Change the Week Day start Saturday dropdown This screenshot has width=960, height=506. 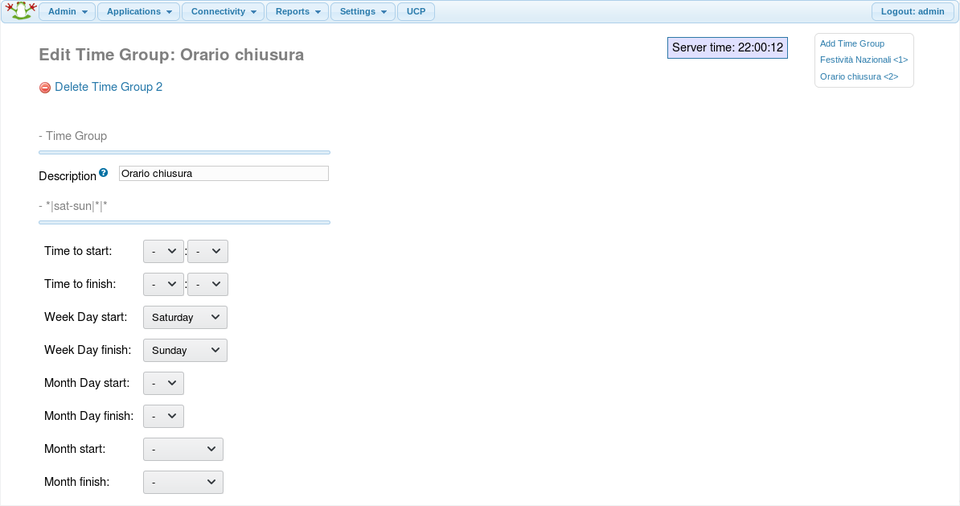(x=185, y=317)
